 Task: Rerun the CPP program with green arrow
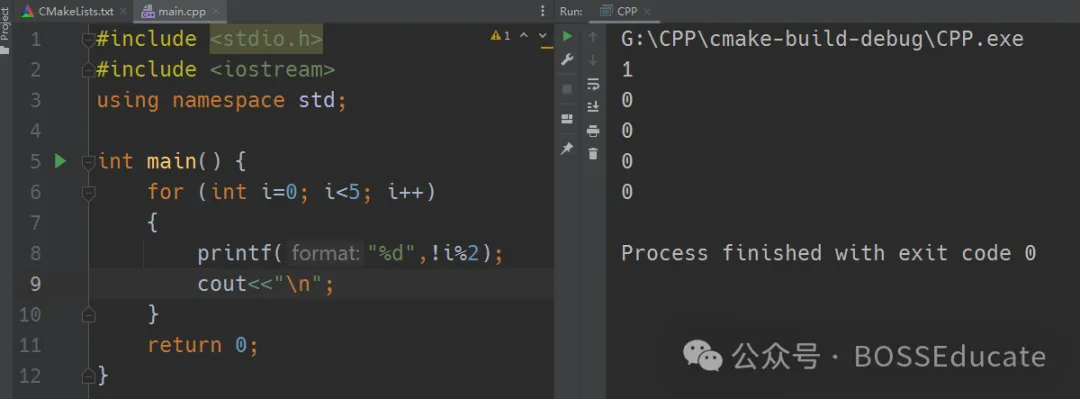pos(568,36)
